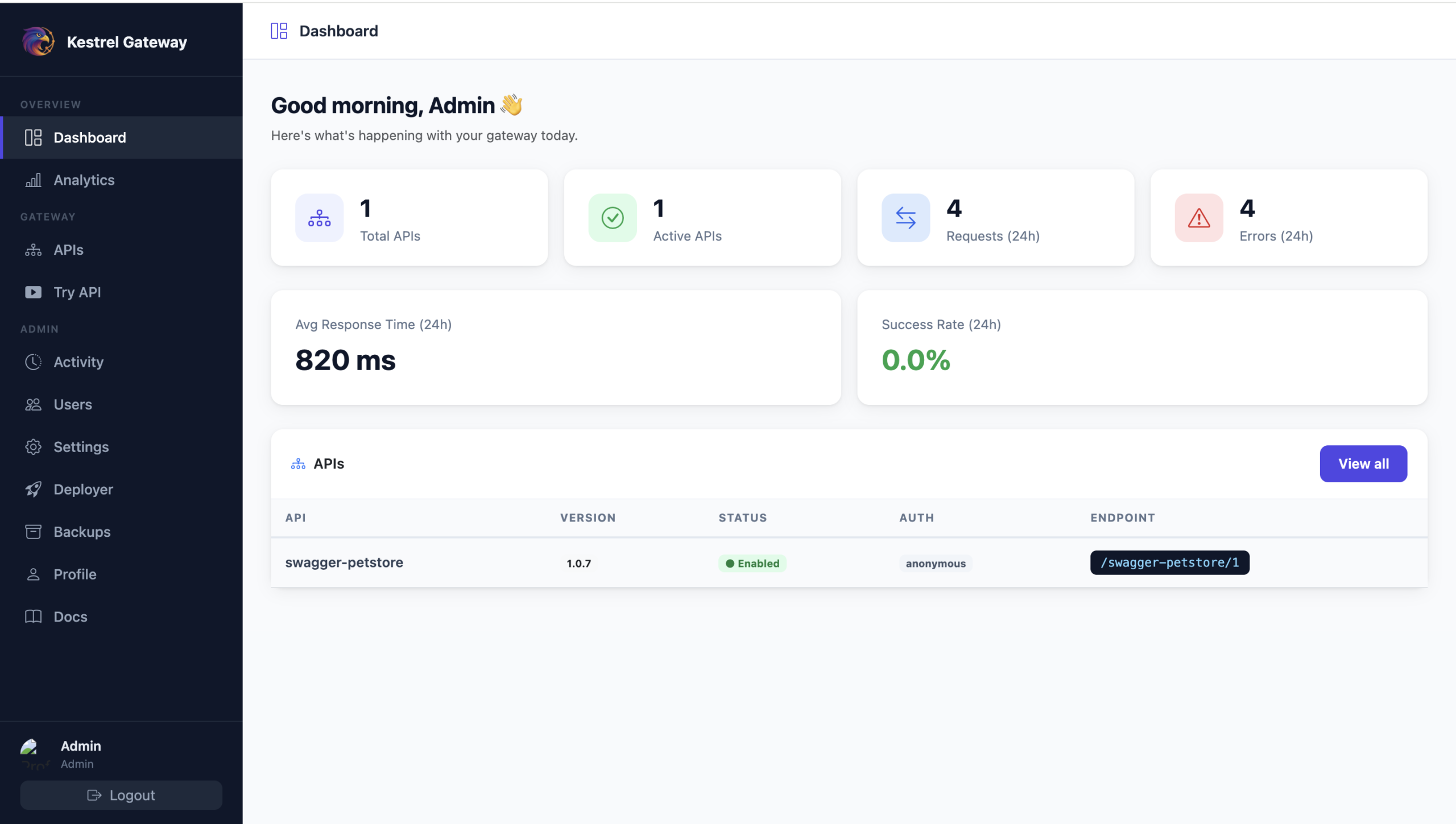
Task: Click the Dashboard grid icon in sidebar
Action: coord(33,138)
